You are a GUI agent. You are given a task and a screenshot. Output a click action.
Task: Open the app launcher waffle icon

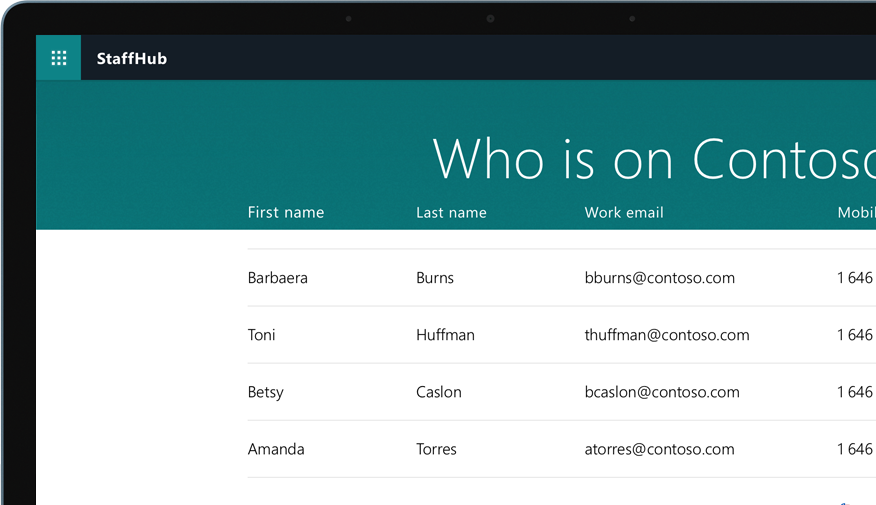(x=58, y=58)
